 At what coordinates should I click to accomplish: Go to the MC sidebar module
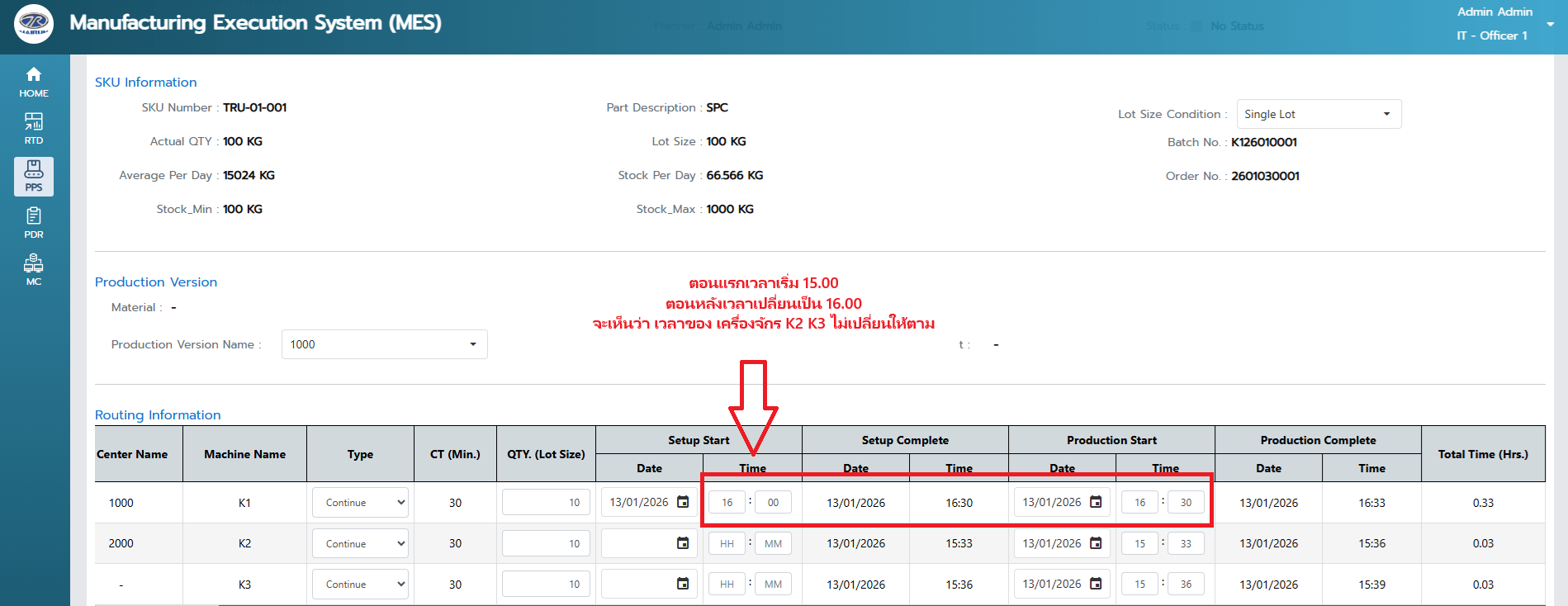(34, 270)
